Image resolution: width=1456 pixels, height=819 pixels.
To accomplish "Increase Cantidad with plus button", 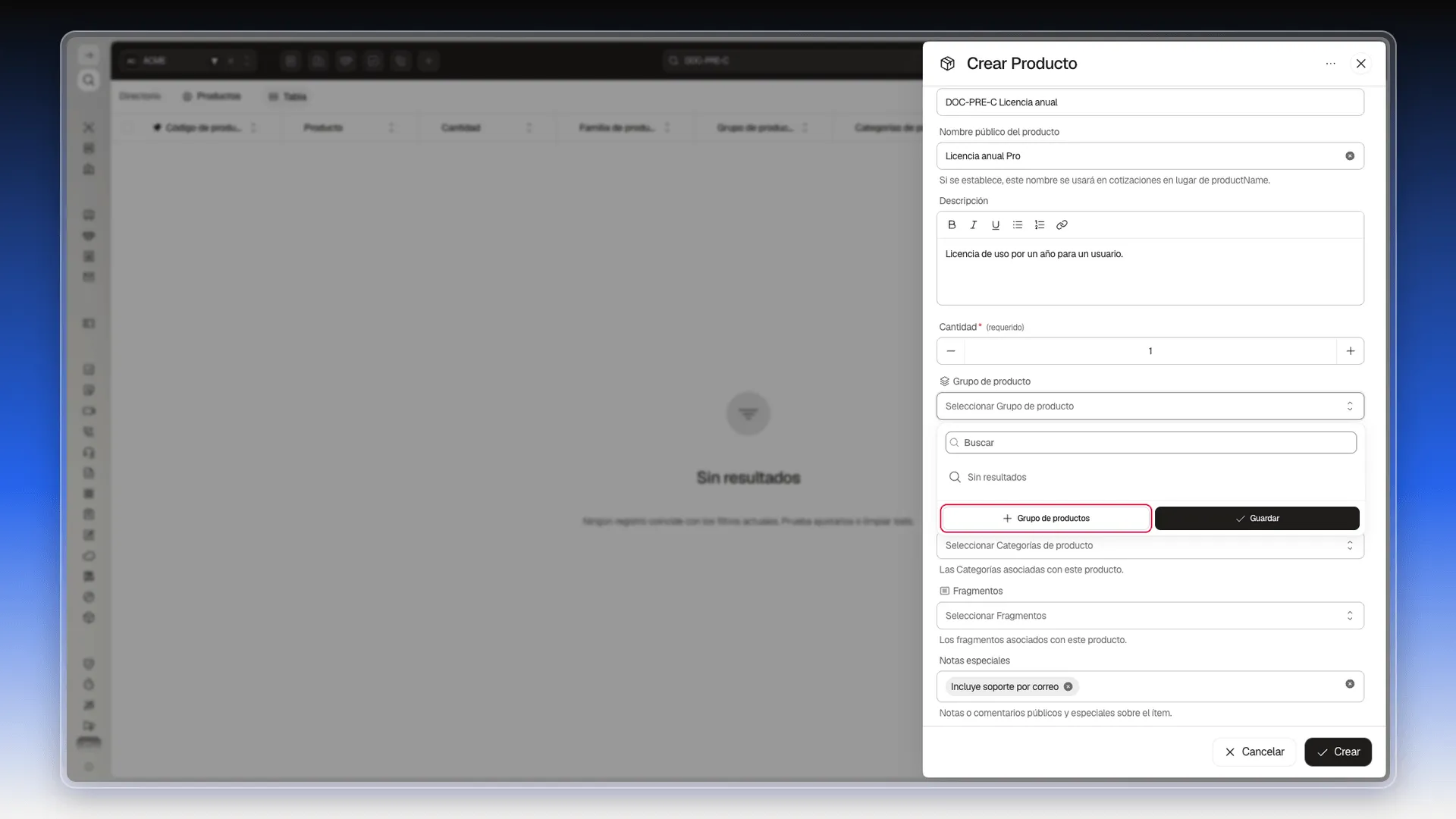I will 1350,351.
